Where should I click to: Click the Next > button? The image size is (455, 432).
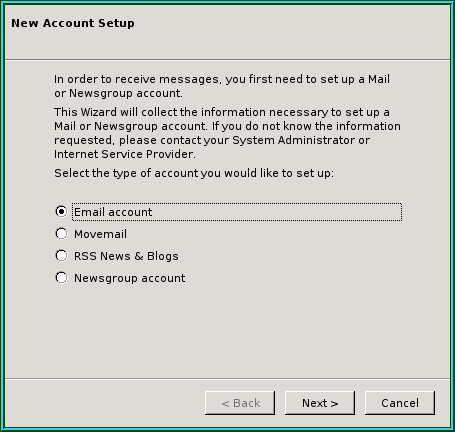[x=320, y=403]
